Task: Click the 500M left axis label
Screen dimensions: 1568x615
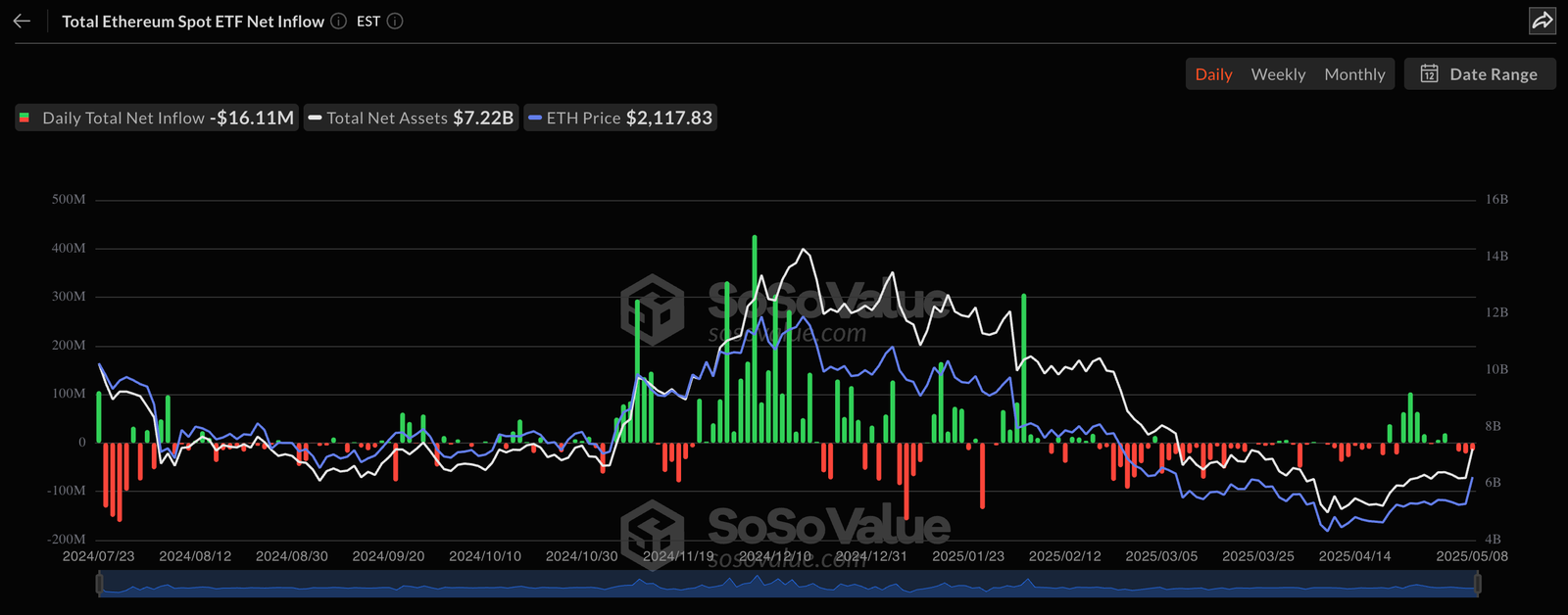Action: (x=69, y=200)
